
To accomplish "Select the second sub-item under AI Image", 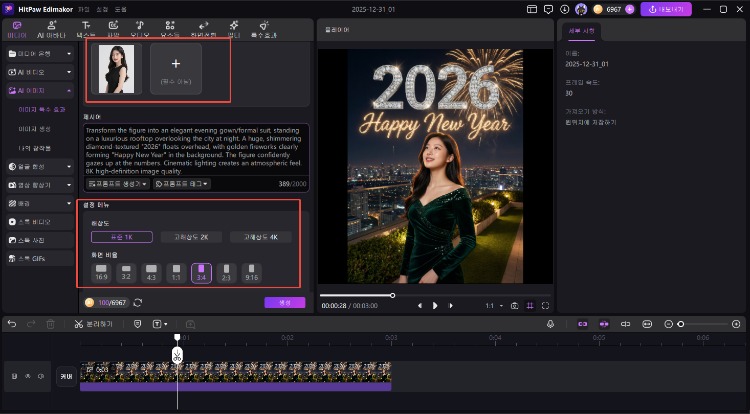I will point(34,129).
